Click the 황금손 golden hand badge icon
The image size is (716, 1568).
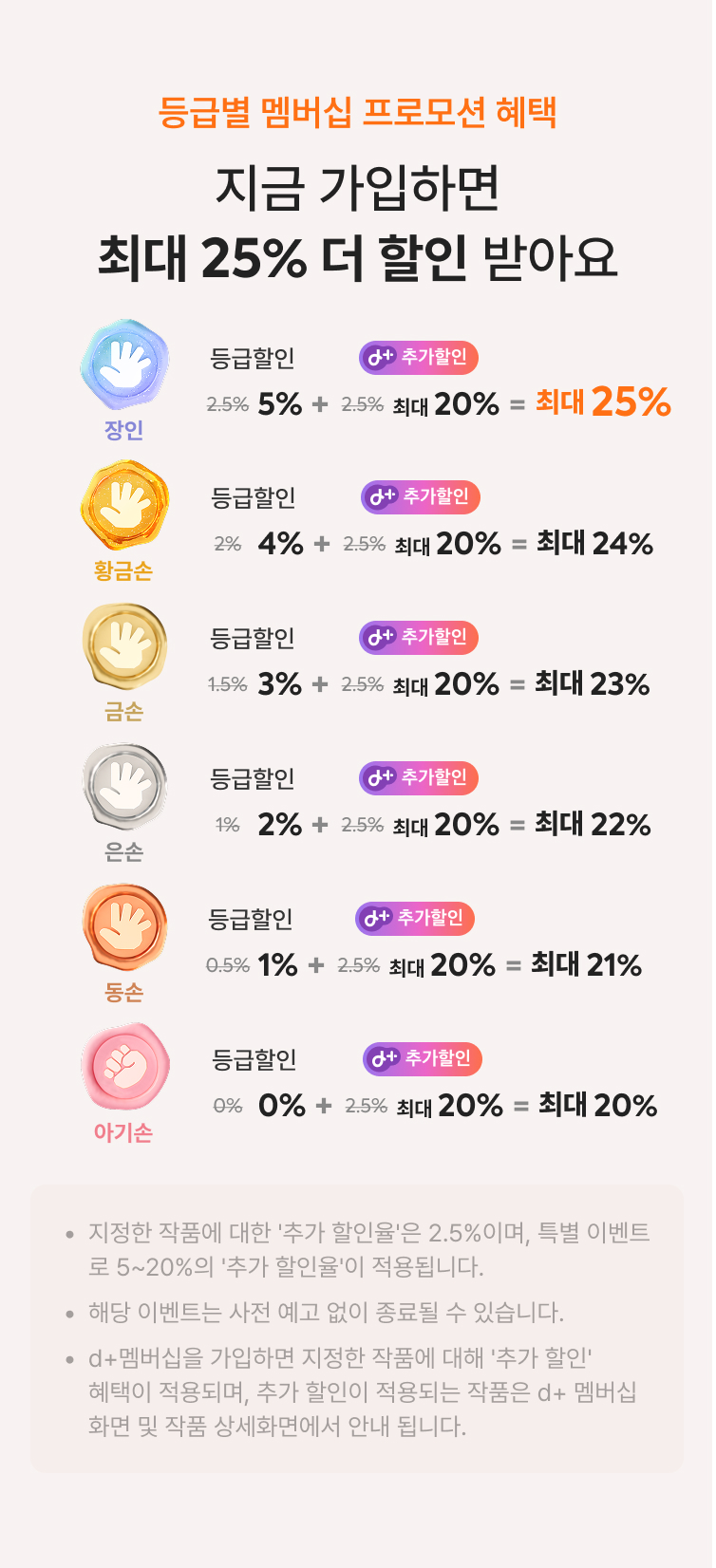[x=124, y=506]
